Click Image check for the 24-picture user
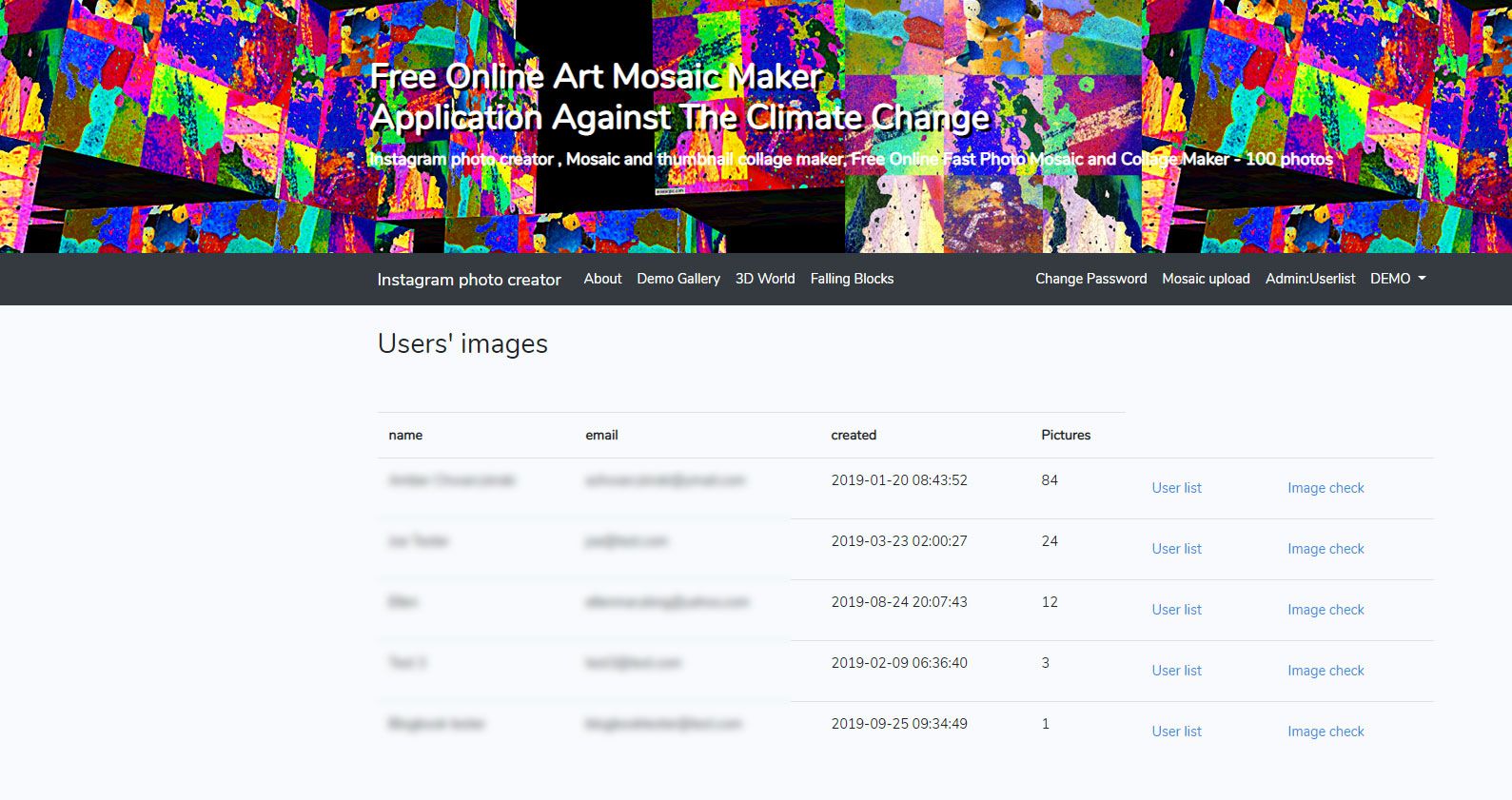 pyautogui.click(x=1325, y=549)
